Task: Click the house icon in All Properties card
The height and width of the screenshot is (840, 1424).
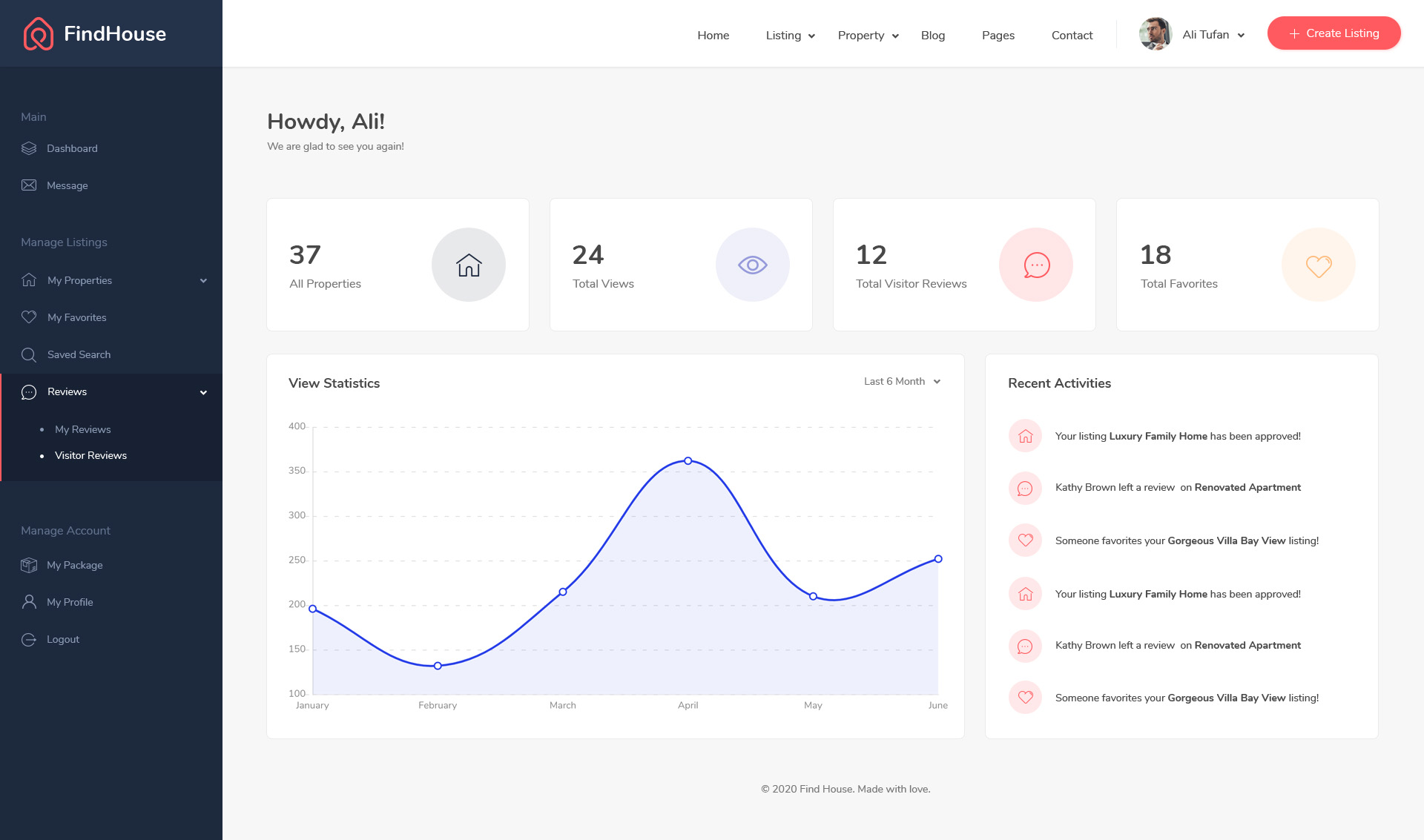Action: (x=469, y=265)
